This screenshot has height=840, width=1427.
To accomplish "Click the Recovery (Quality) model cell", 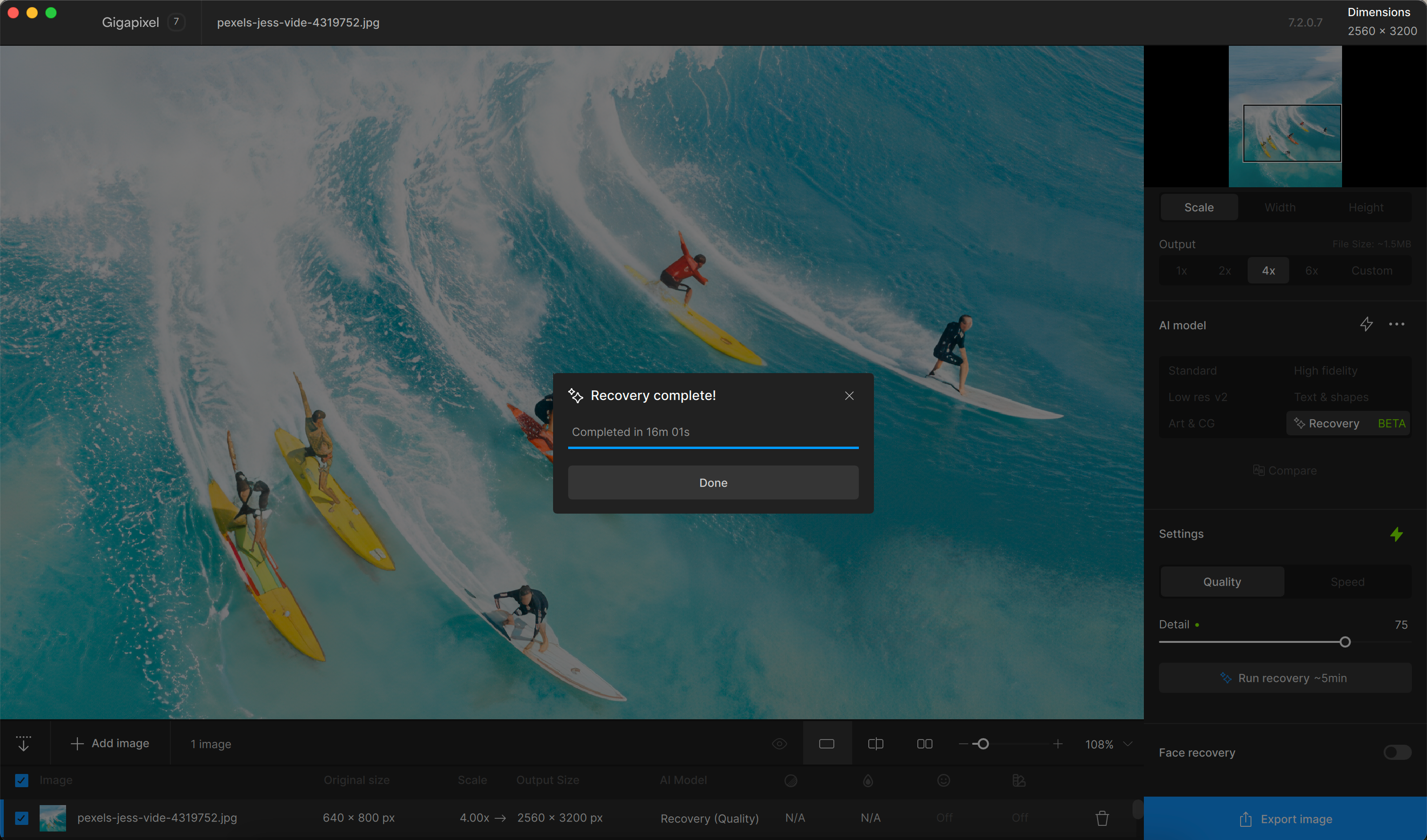I will (x=709, y=818).
